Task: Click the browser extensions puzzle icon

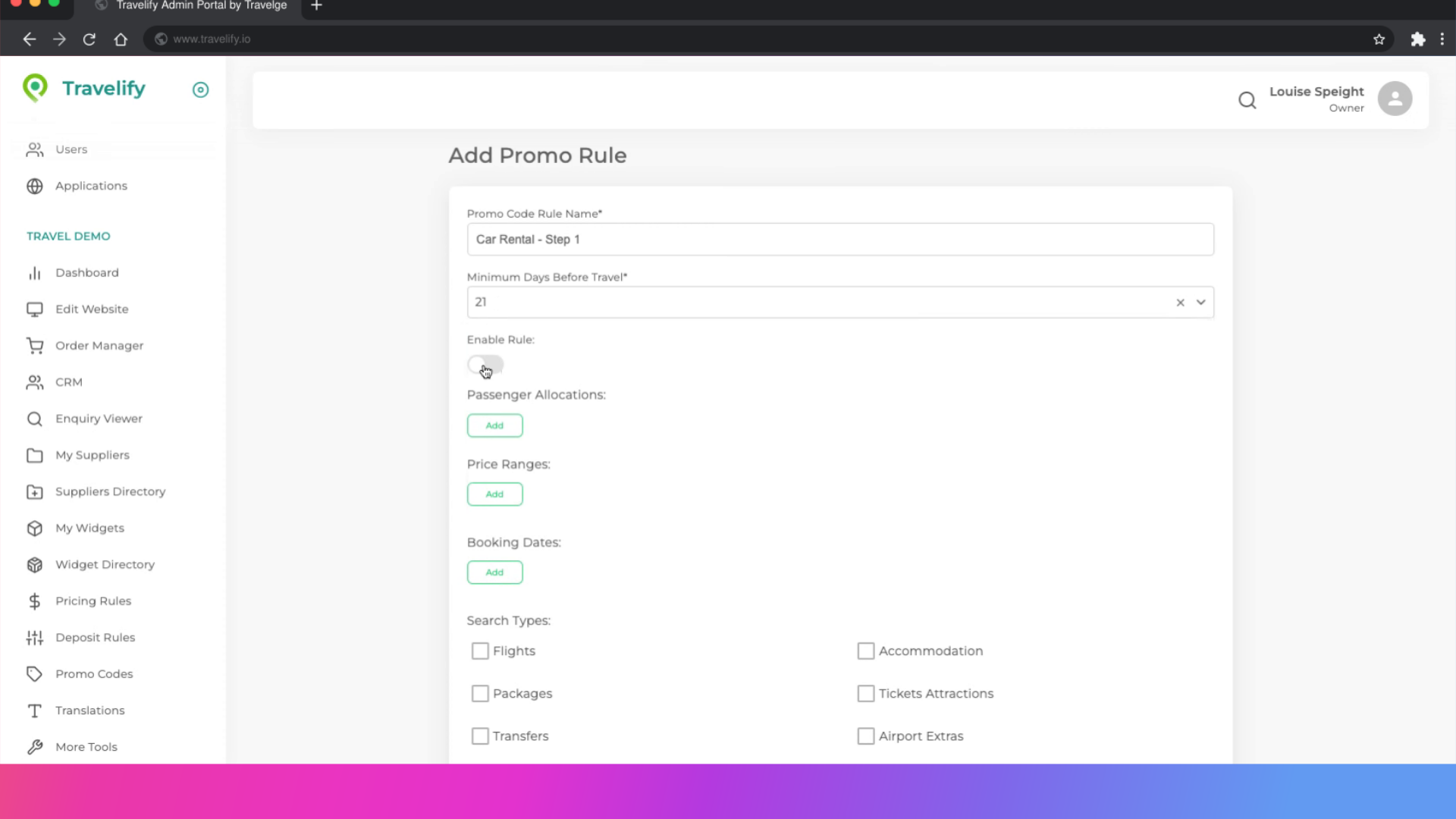Action: pos(1417,39)
